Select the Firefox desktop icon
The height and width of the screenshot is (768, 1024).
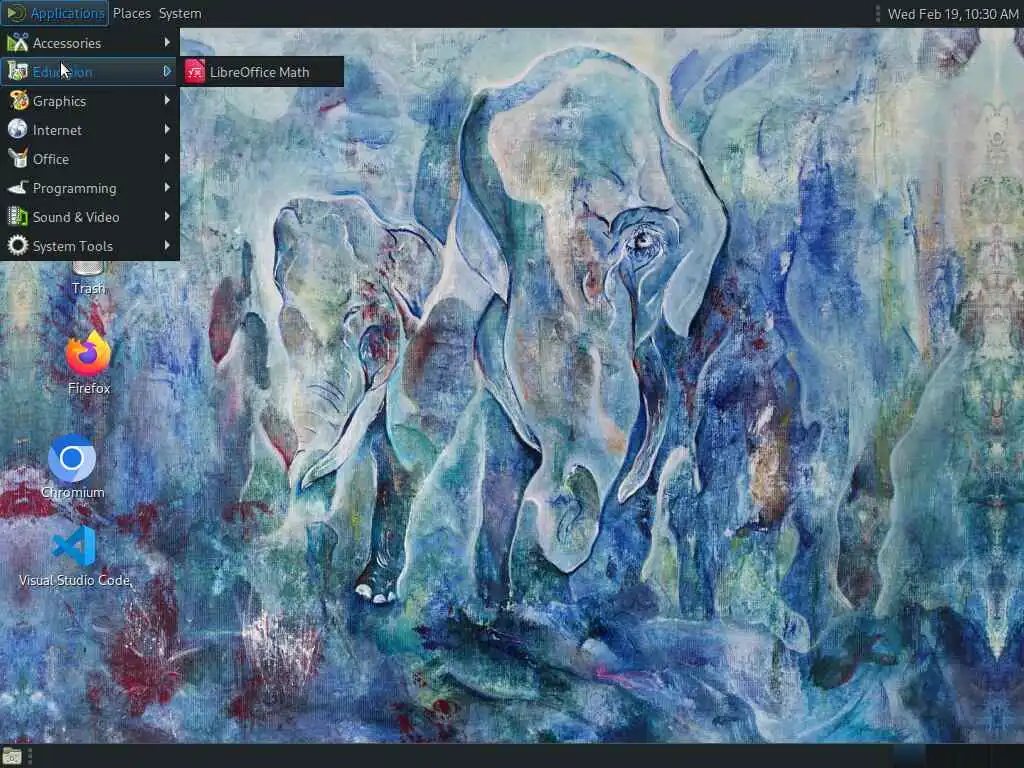click(x=88, y=363)
